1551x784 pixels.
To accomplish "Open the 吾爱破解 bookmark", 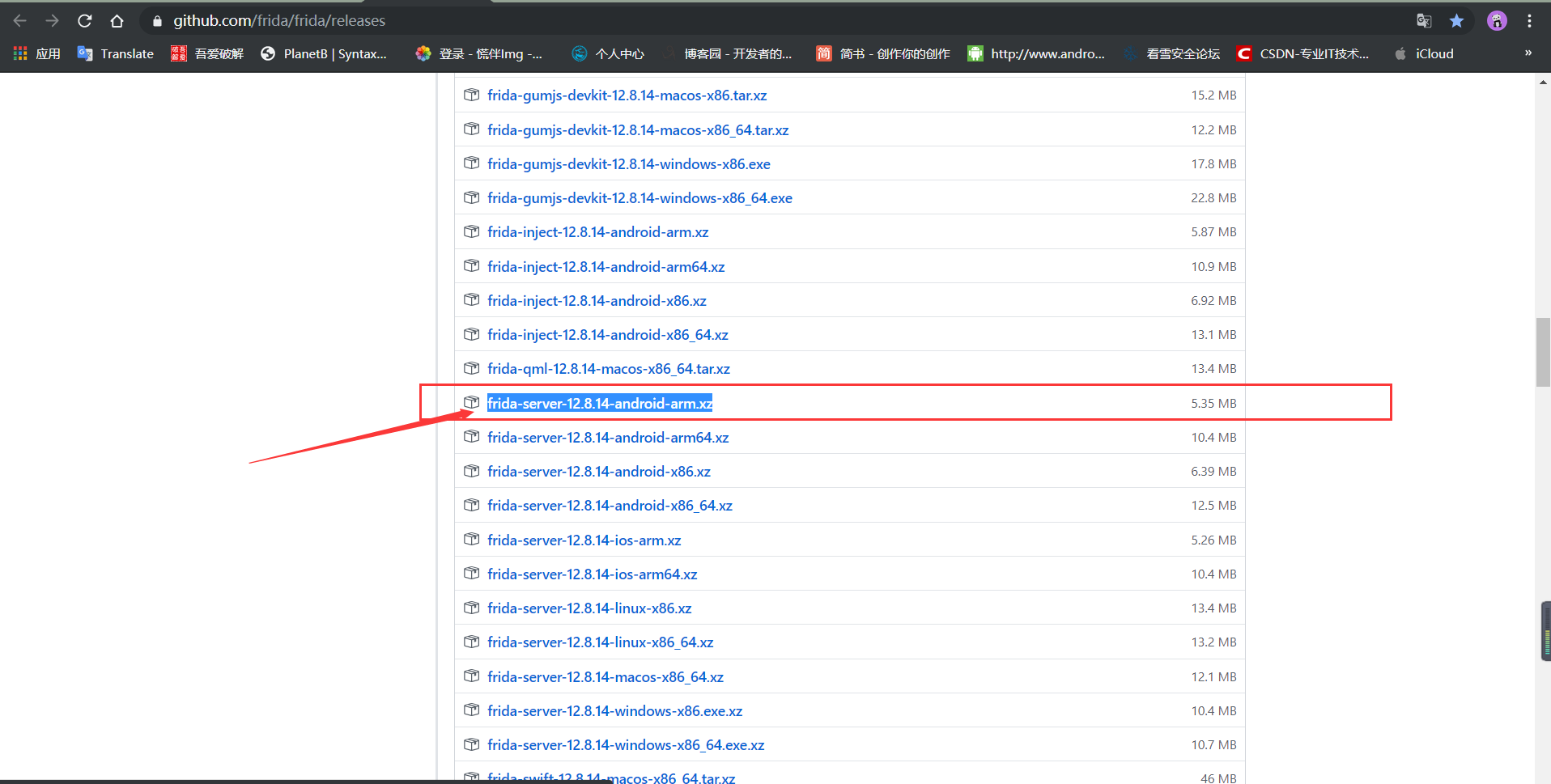I will tap(207, 53).
